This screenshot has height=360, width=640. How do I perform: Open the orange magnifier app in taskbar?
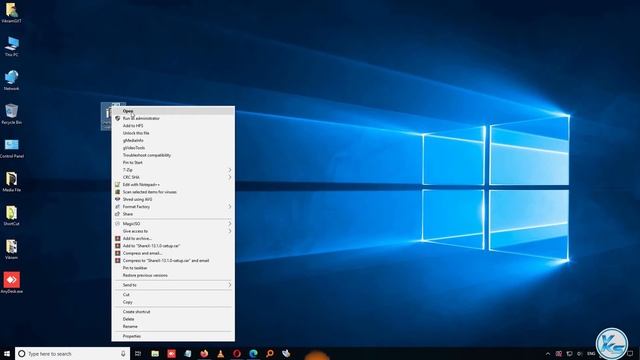click(269, 353)
